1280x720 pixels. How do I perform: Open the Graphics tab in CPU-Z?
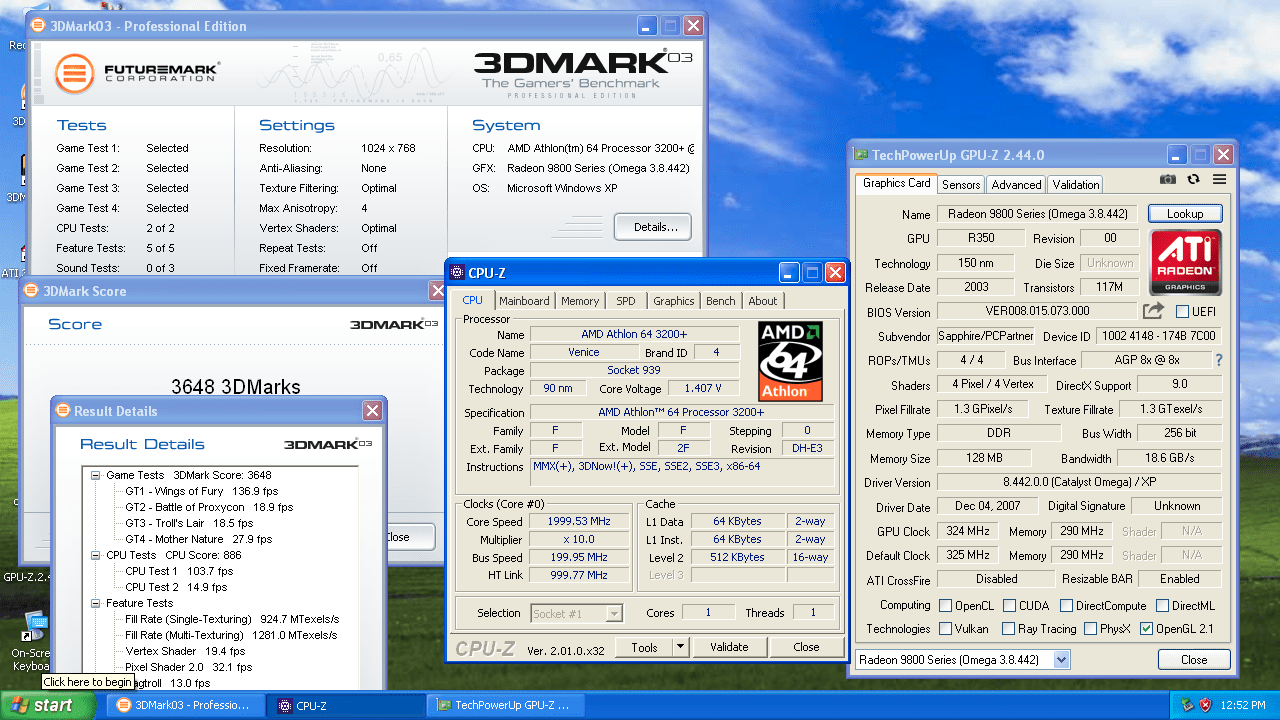tap(673, 301)
